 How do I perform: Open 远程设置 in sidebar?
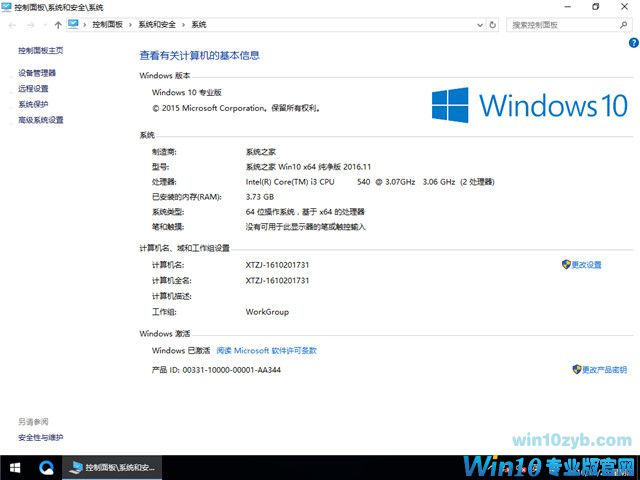tap(33, 89)
